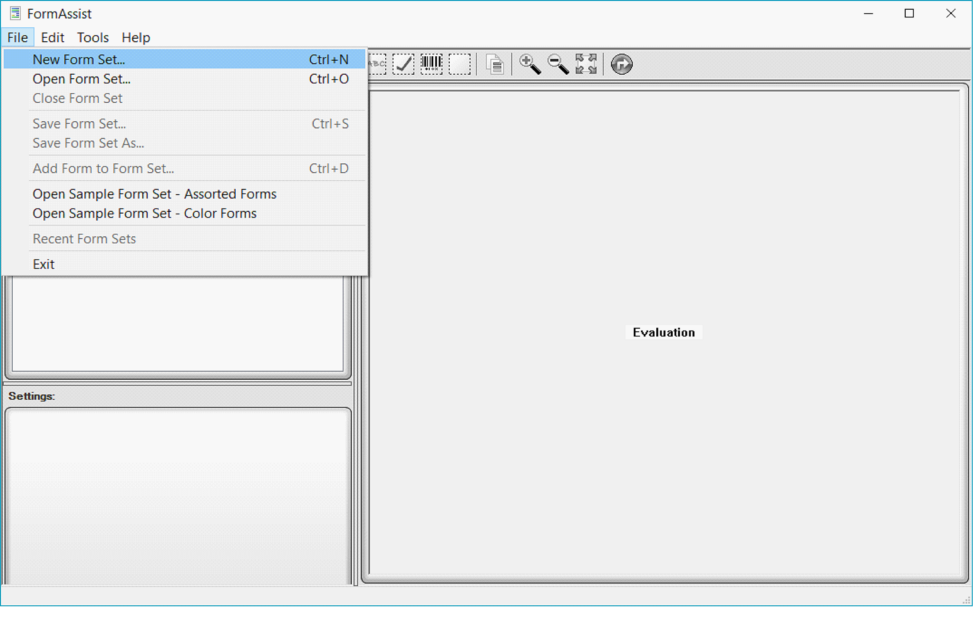Fit the form to the window
The width and height of the screenshot is (975, 626).
[x=586, y=63]
